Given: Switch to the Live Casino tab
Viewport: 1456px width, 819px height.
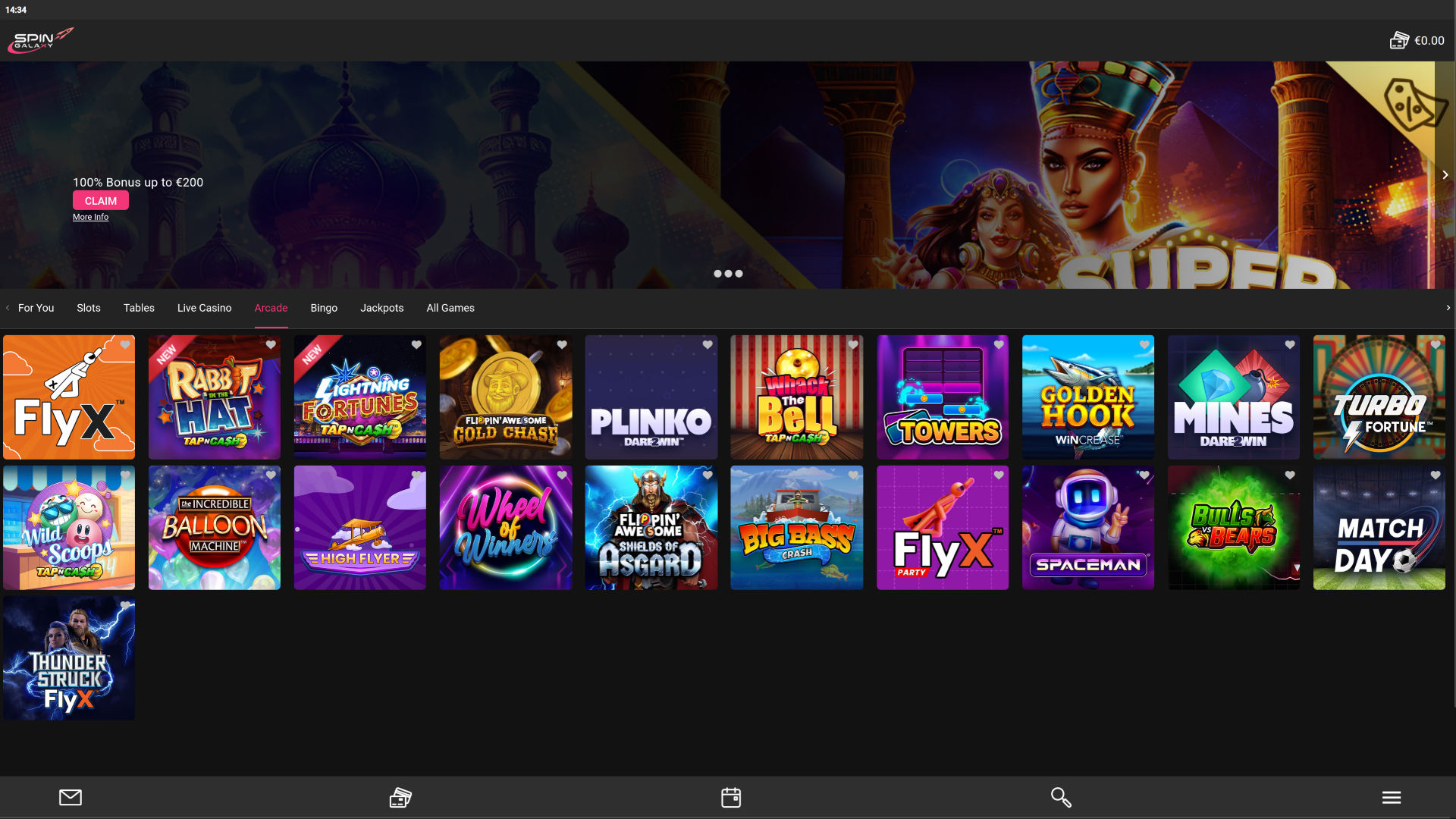Looking at the screenshot, I should click(204, 308).
